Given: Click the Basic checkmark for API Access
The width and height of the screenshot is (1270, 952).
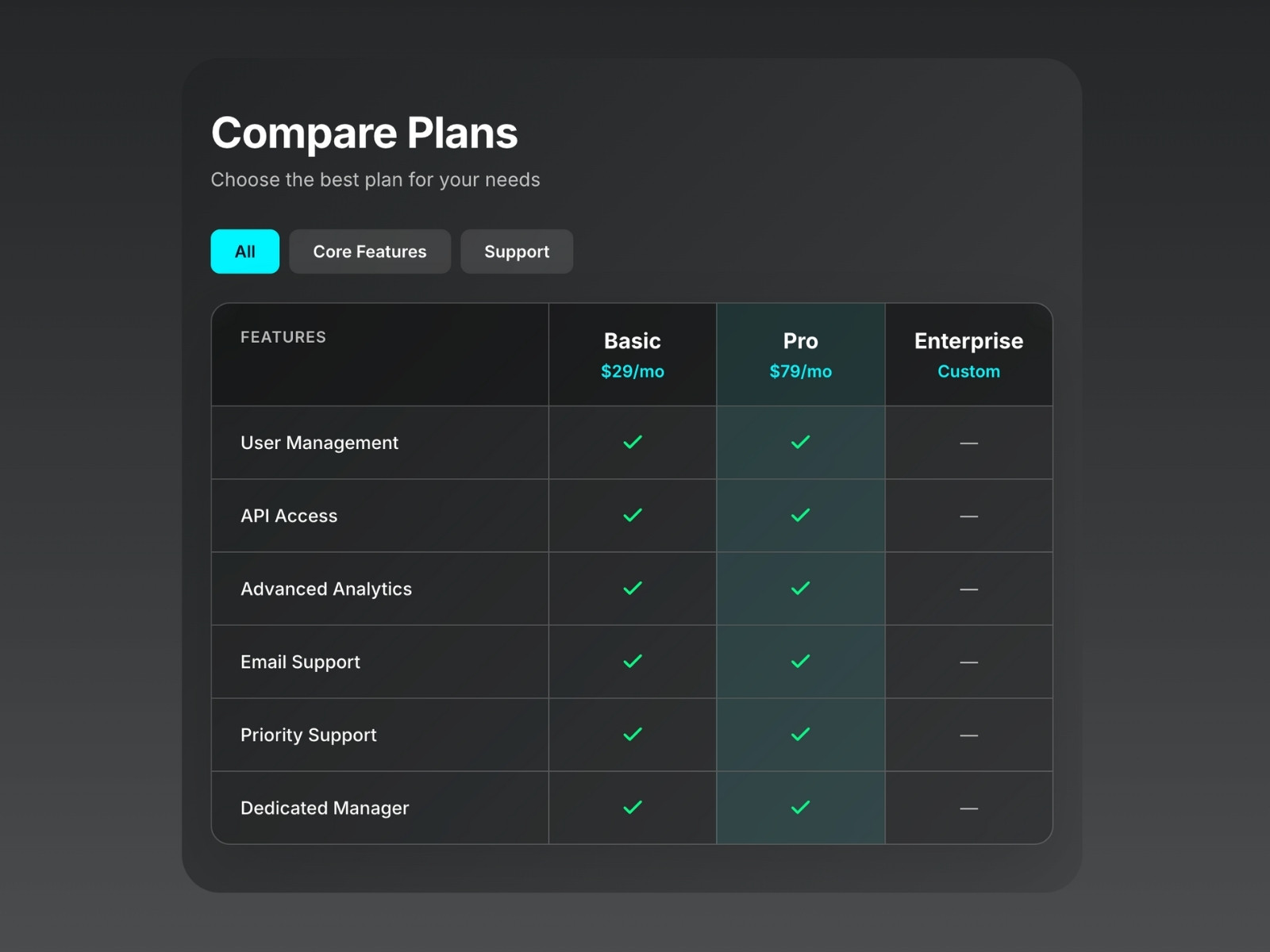Looking at the screenshot, I should tap(633, 516).
